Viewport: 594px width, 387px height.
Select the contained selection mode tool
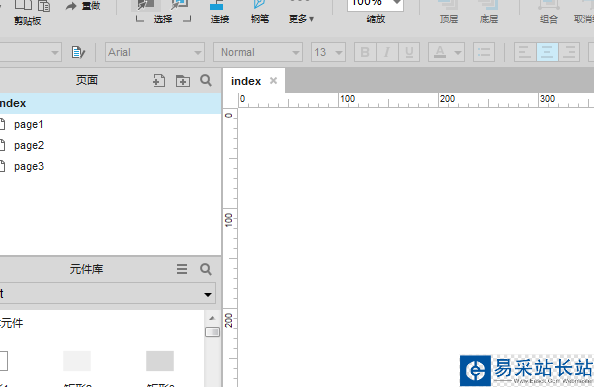click(x=179, y=5)
